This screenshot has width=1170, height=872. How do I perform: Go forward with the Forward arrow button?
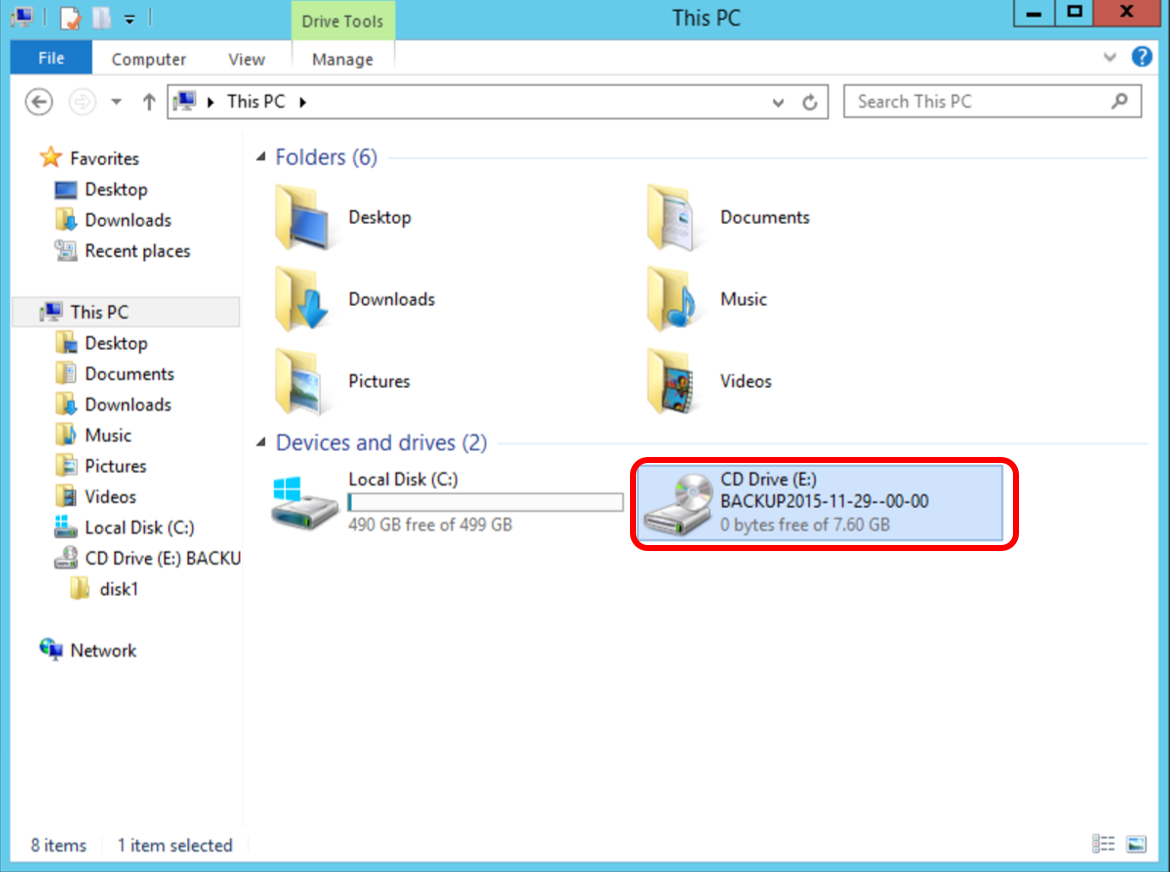coord(82,101)
